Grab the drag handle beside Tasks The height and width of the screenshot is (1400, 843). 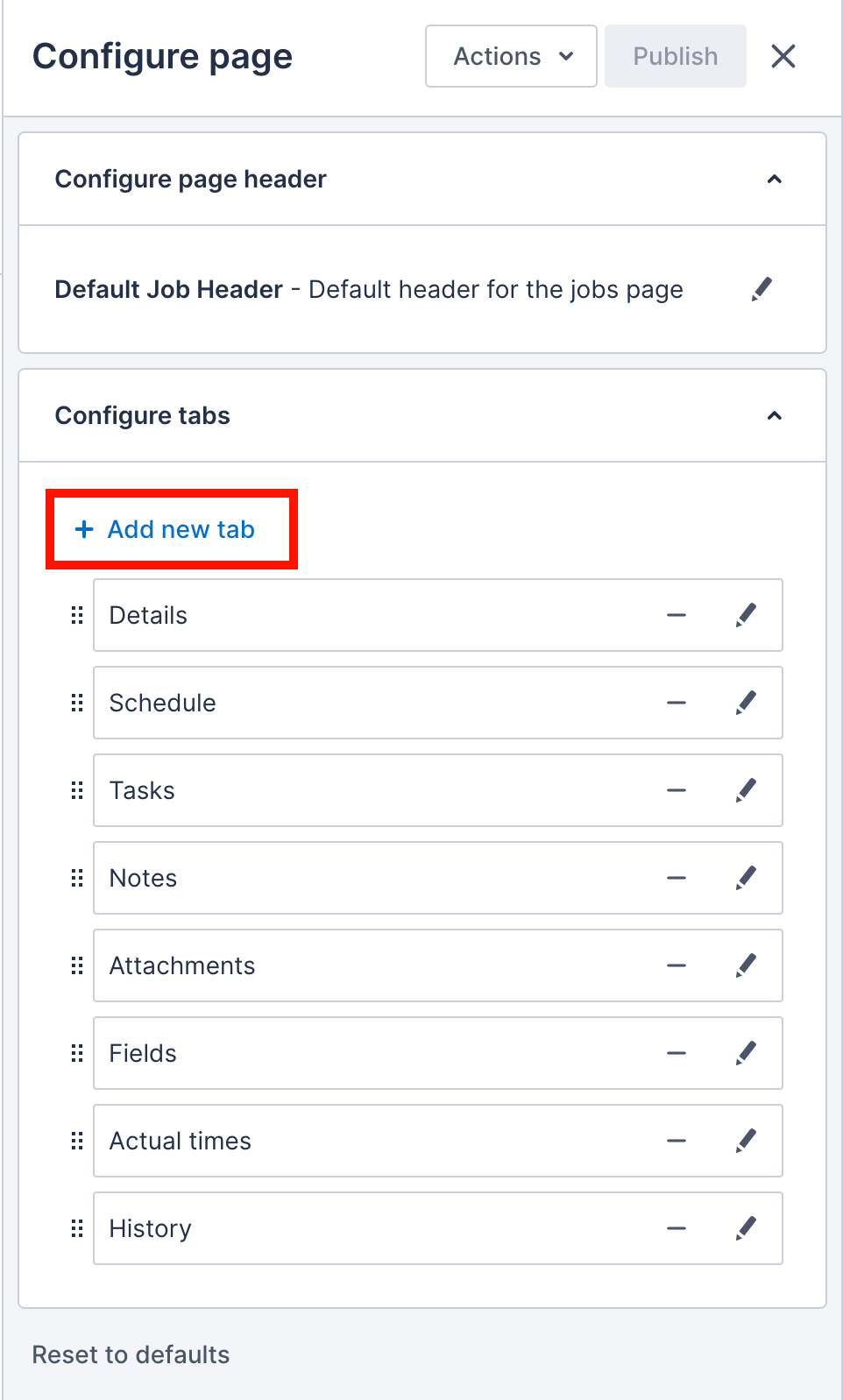(76, 790)
